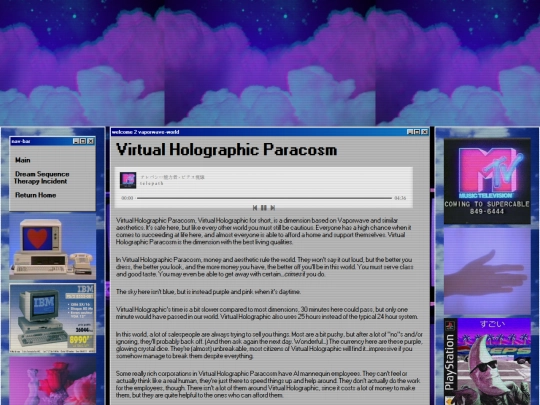Click the 04:36 track duration label
This screenshot has width=540, height=405.
(x=400, y=198)
